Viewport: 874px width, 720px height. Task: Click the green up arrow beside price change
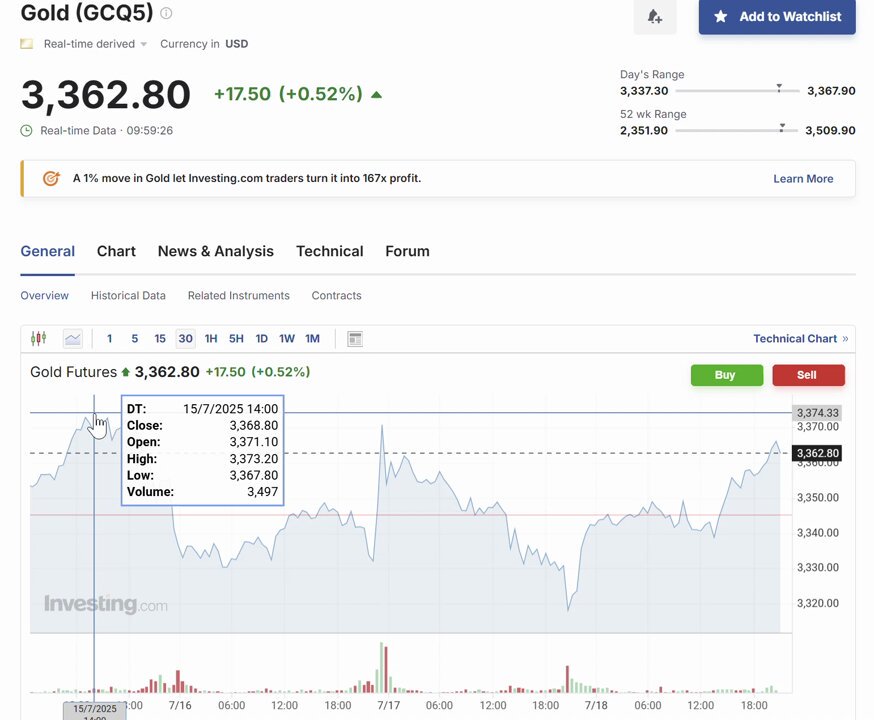tap(376, 95)
